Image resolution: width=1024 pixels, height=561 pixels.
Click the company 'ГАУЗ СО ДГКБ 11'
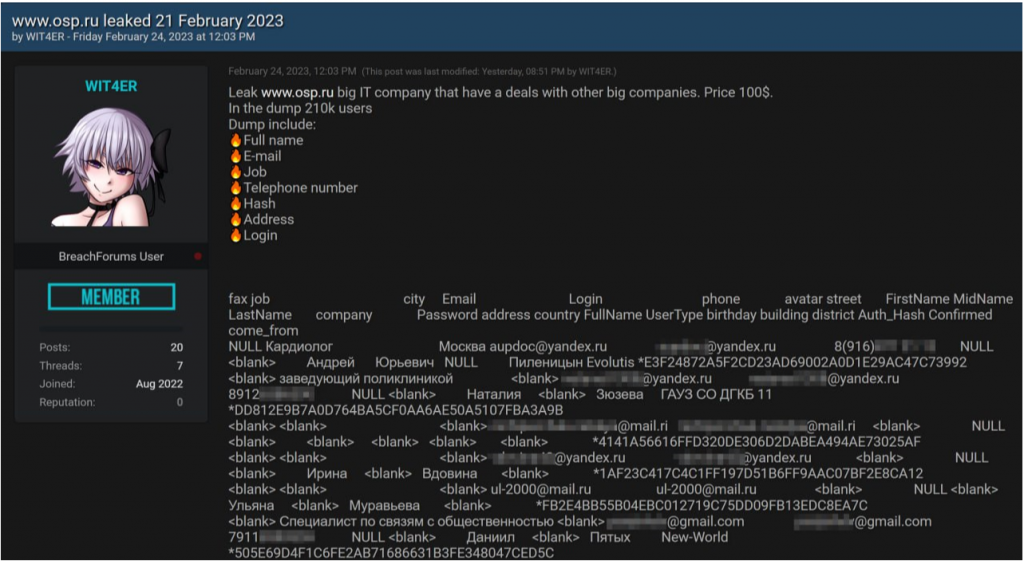[x=716, y=394]
